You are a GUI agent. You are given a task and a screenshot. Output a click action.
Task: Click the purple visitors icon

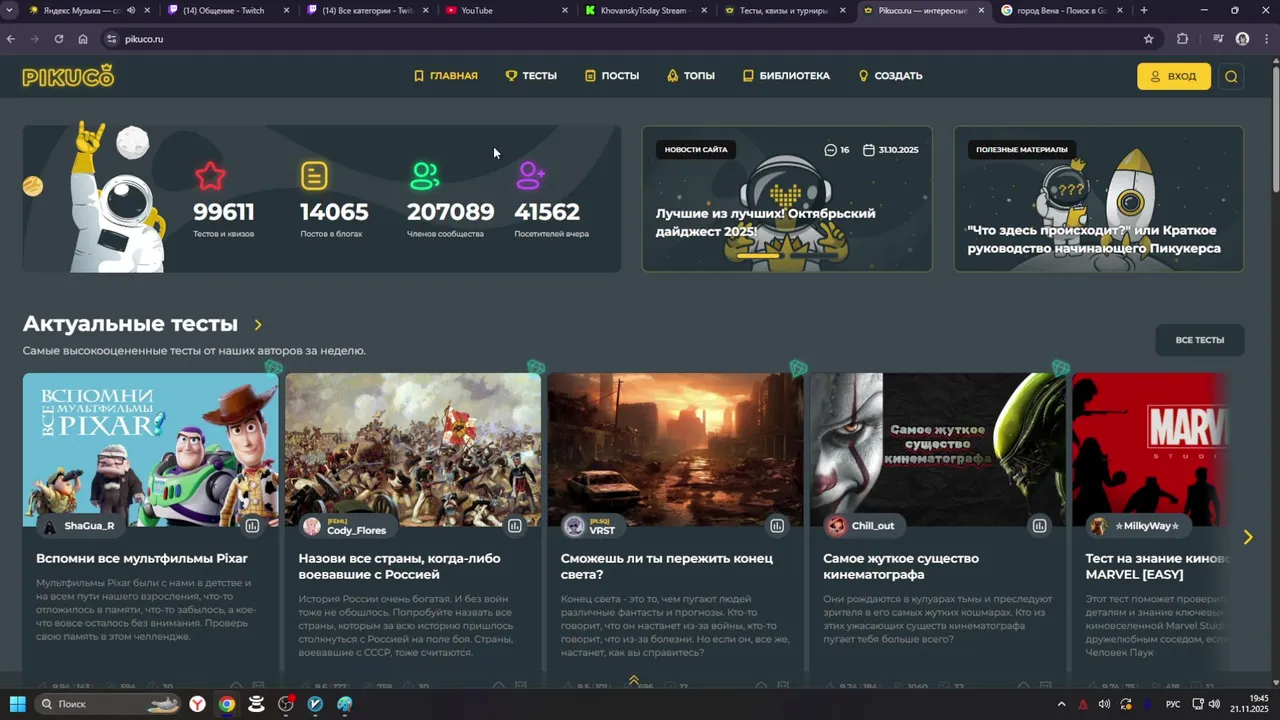click(x=530, y=176)
